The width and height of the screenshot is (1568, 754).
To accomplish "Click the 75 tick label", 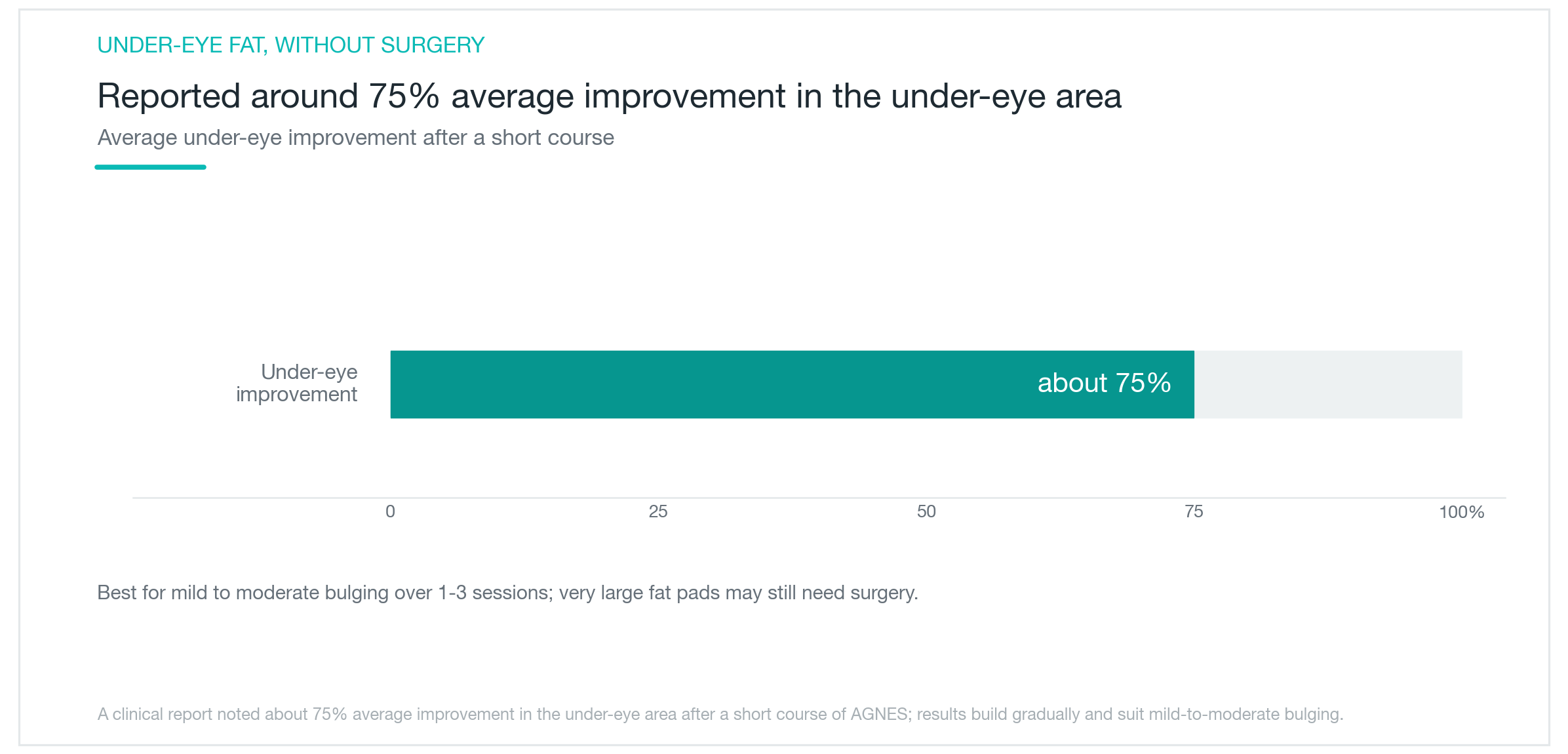I will 1194,511.
